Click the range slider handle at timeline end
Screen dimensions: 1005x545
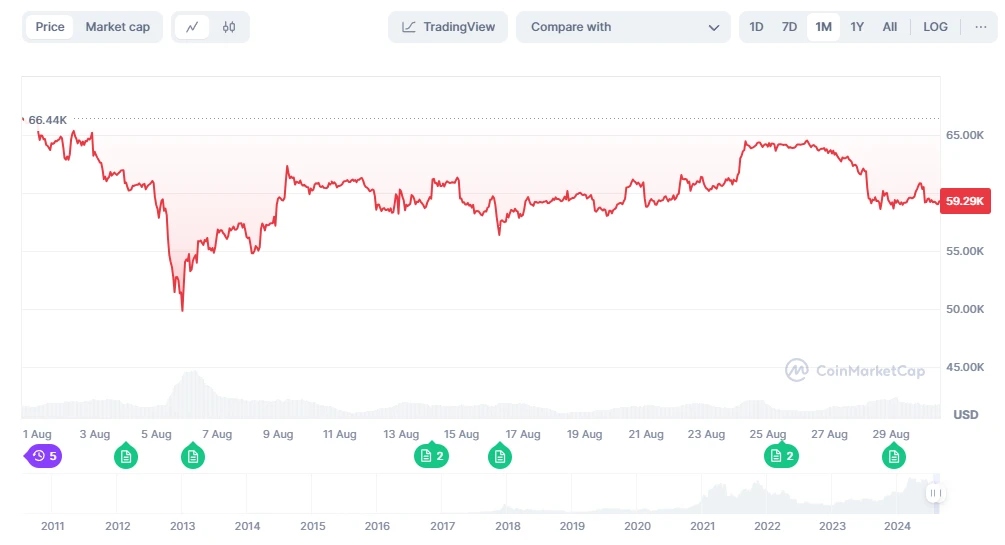point(936,493)
